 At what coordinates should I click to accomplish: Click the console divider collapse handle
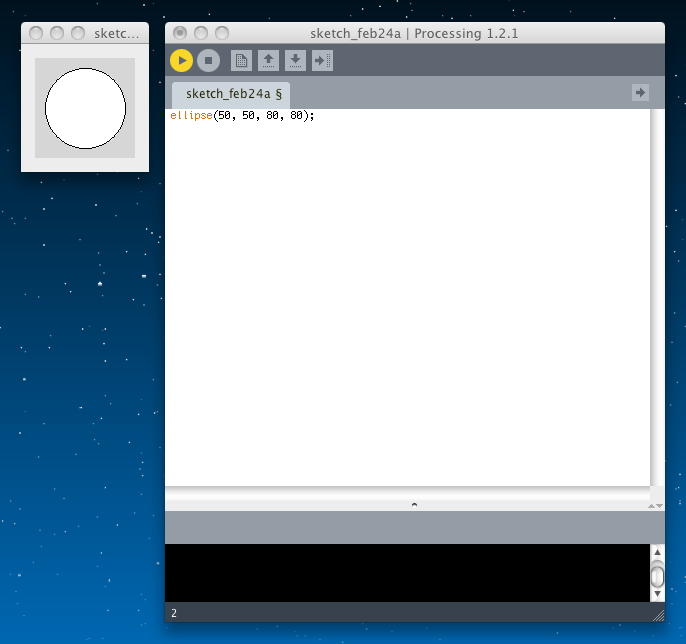pos(414,505)
